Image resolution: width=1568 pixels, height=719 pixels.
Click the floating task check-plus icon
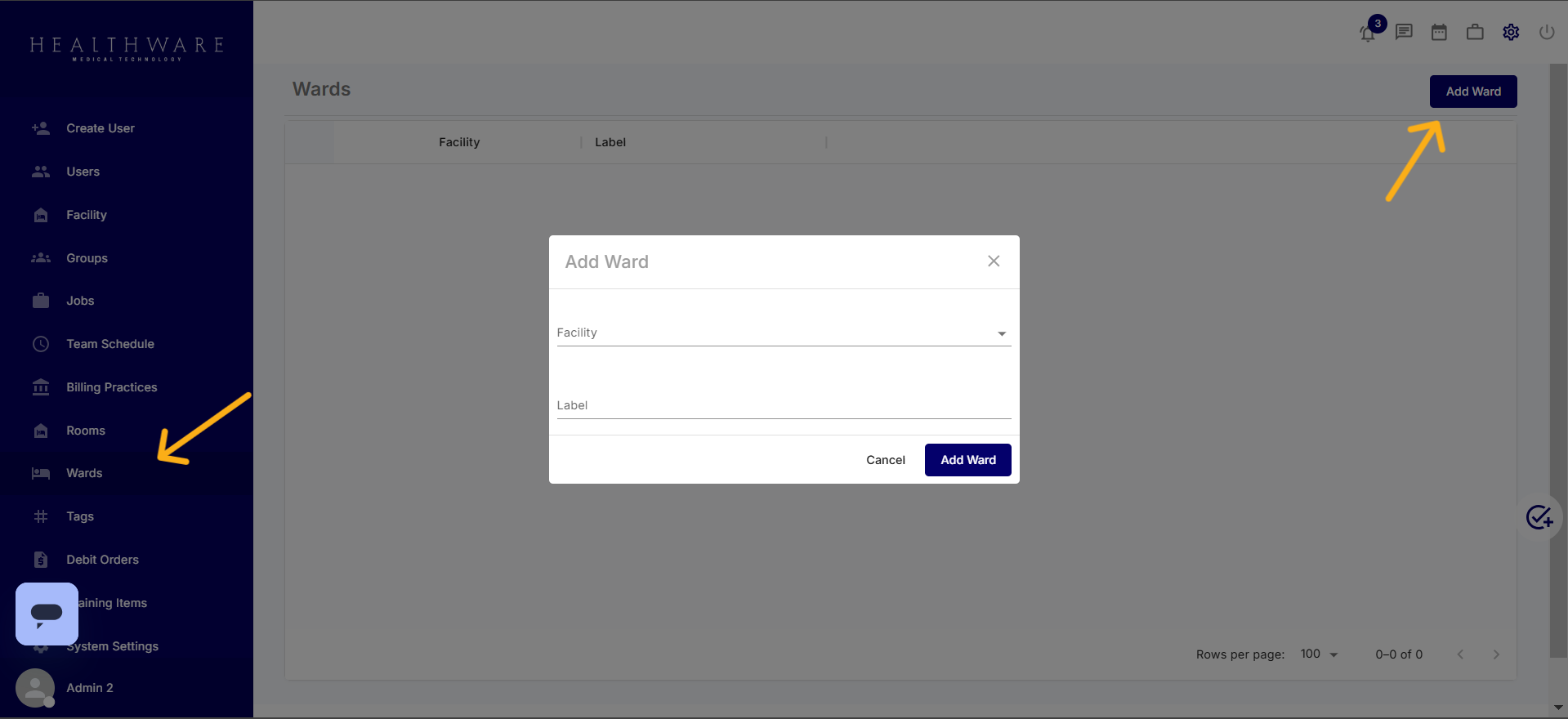click(x=1539, y=517)
